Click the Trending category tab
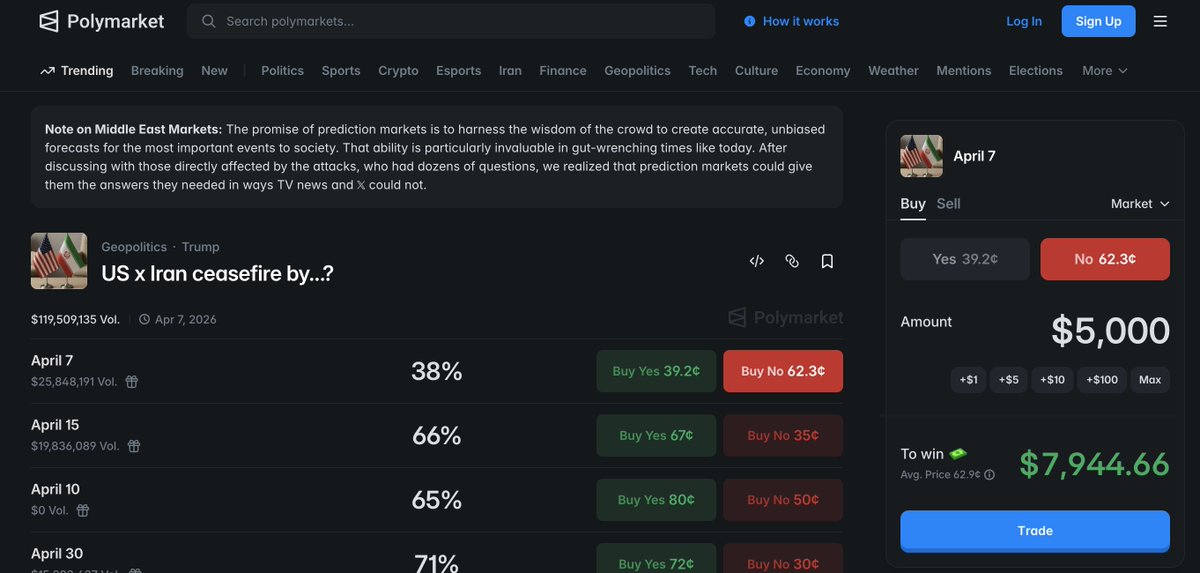This screenshot has width=1200, height=573. pyautogui.click(x=77, y=71)
